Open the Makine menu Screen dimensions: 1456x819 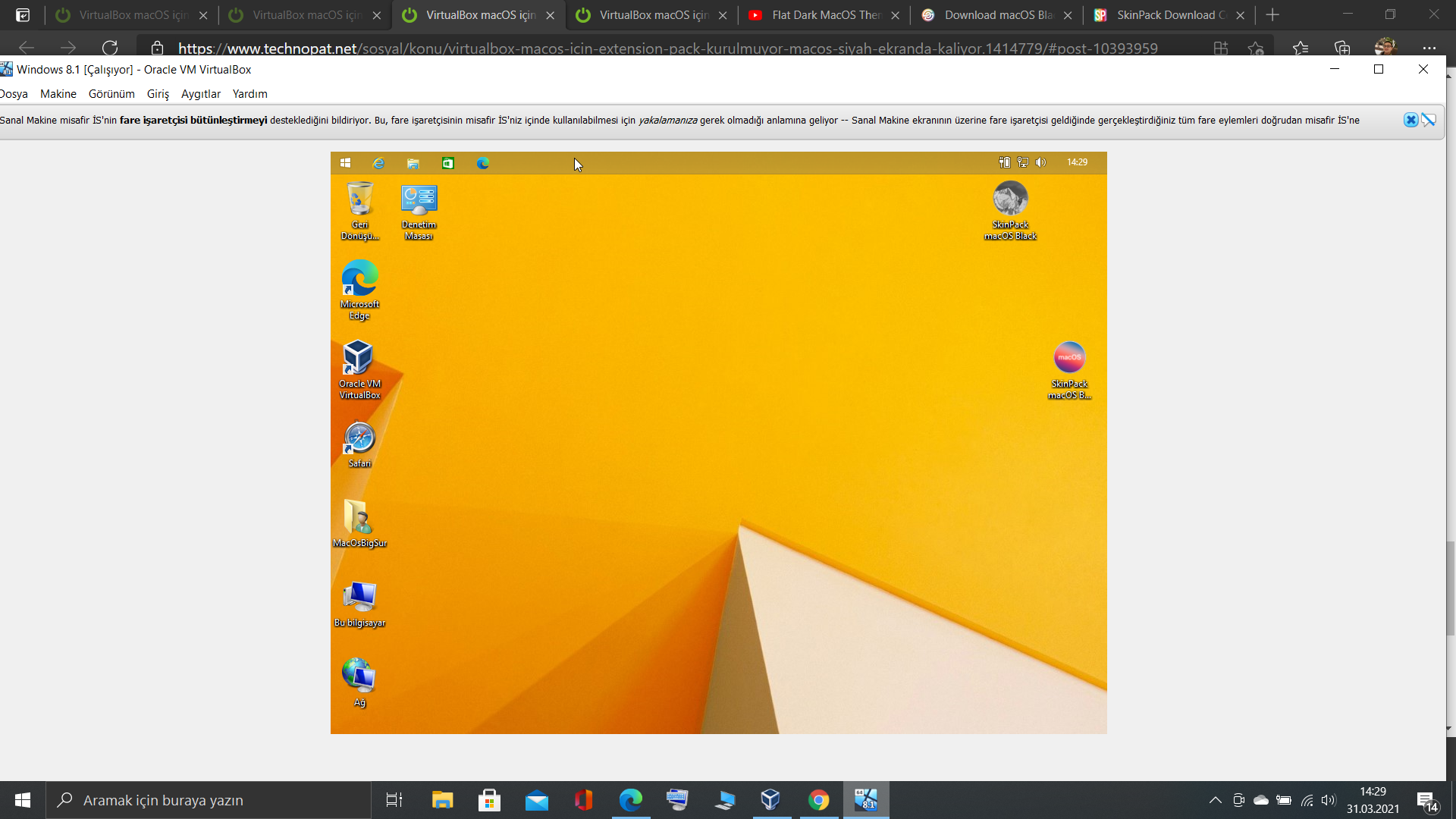pos(58,94)
